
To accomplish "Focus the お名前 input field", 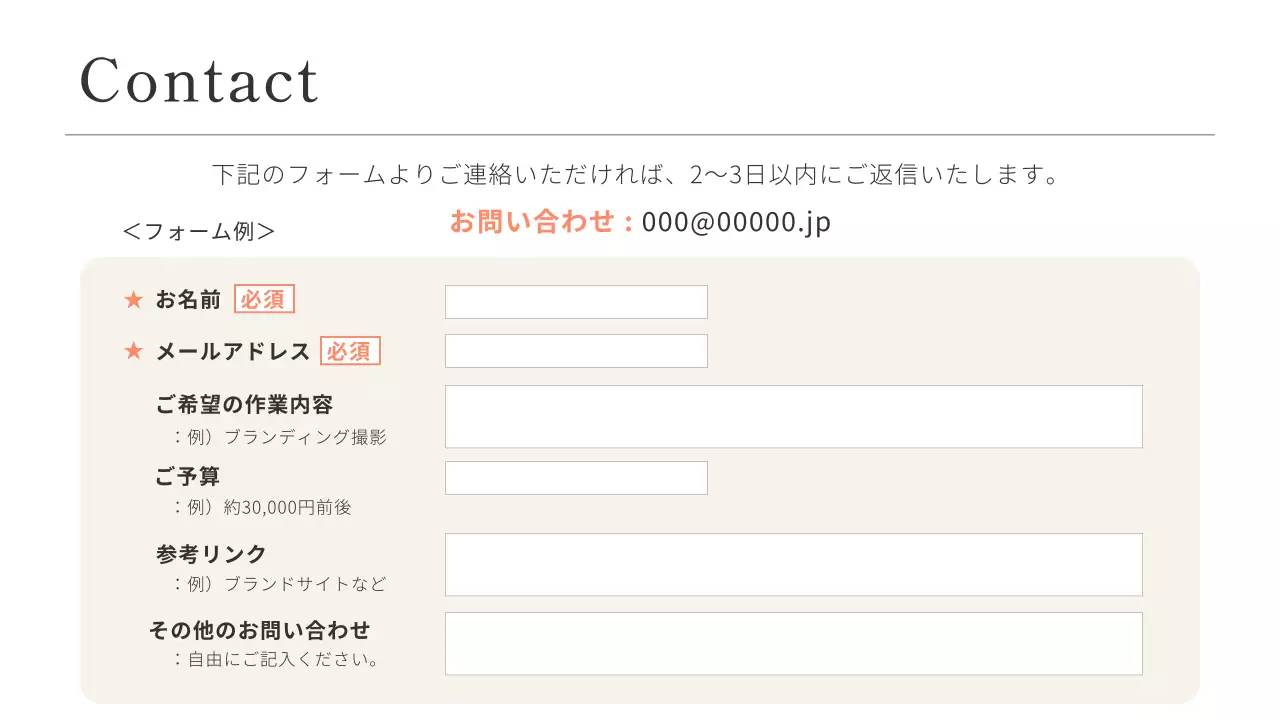I will point(576,302).
